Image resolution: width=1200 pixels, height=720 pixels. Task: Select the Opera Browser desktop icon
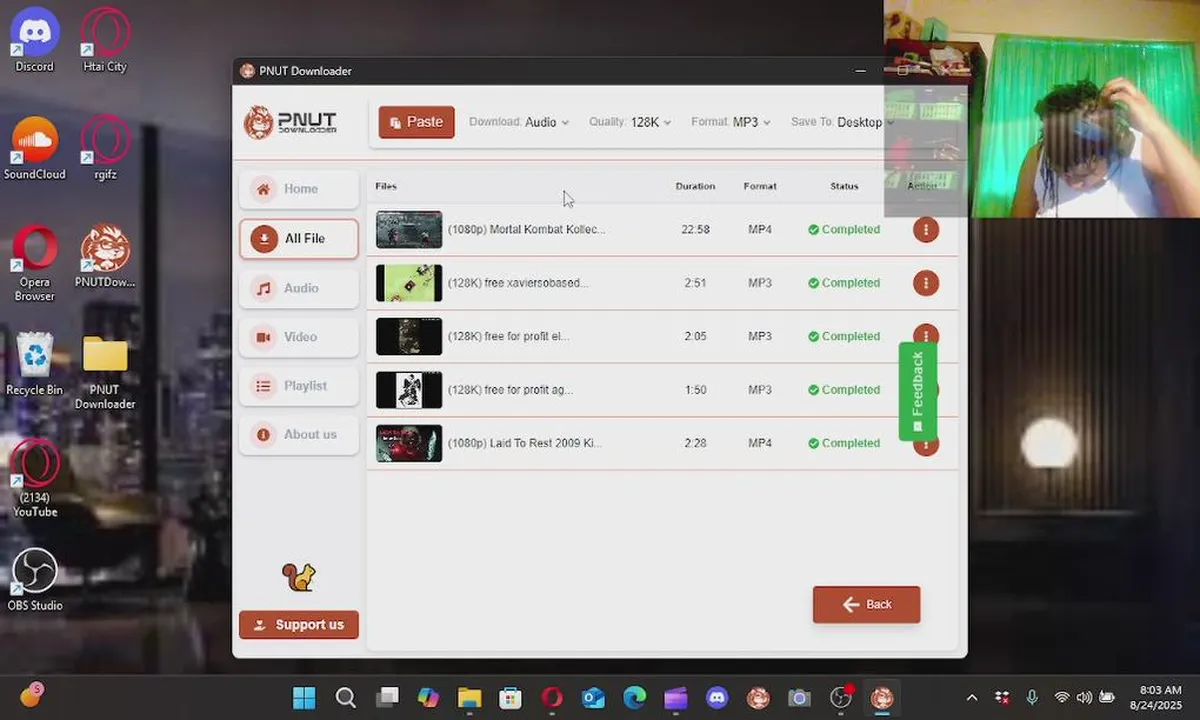pyautogui.click(x=34, y=263)
